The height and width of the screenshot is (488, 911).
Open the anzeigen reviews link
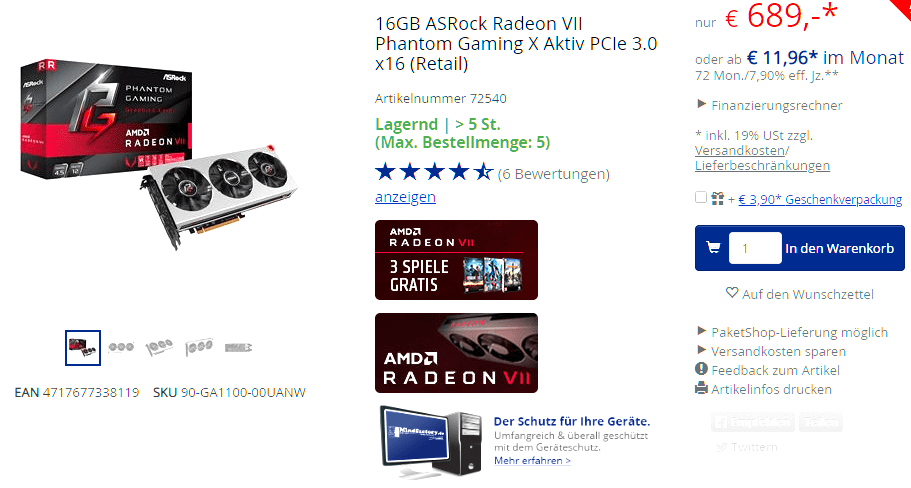click(x=406, y=197)
